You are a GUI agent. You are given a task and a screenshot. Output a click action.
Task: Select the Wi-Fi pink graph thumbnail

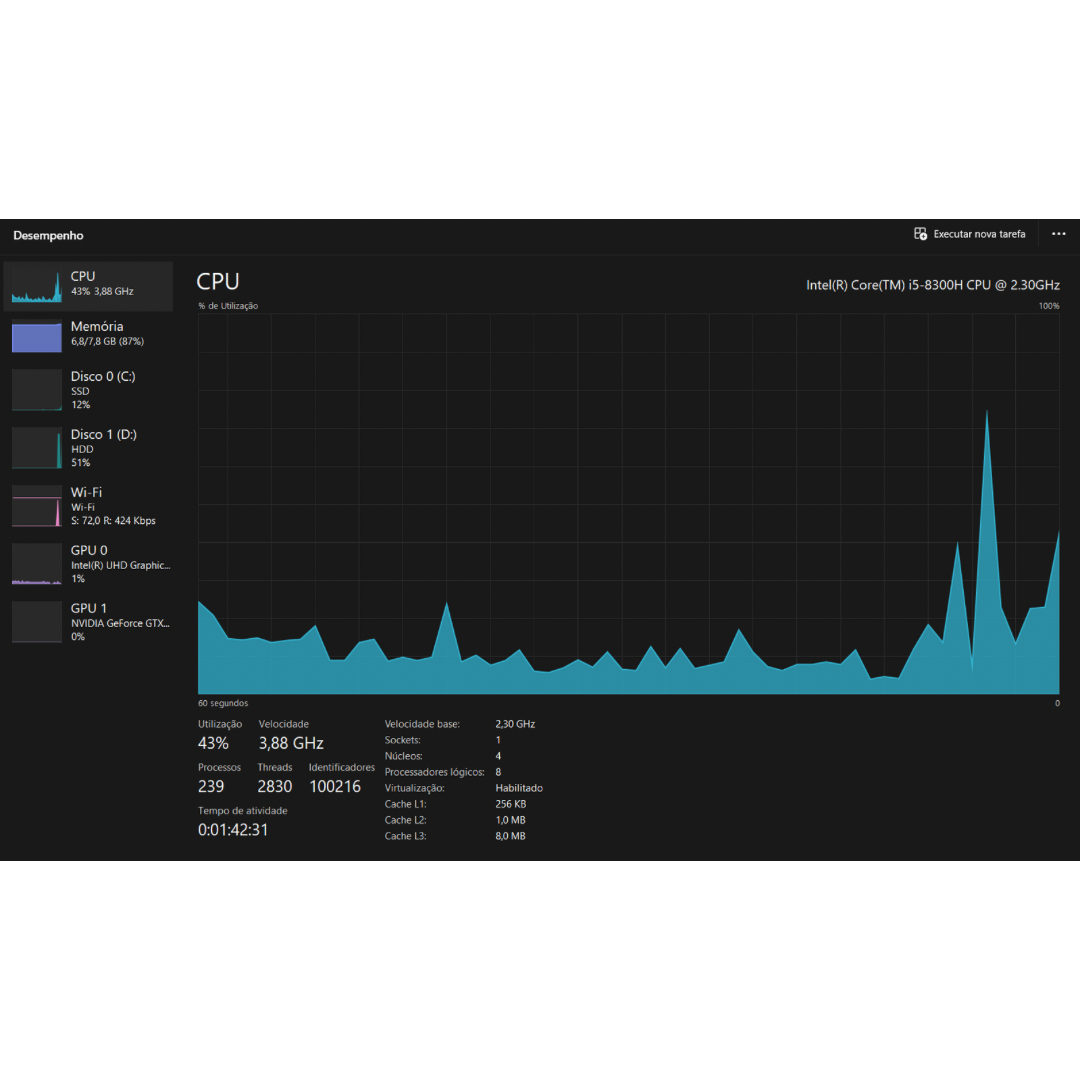(37, 506)
